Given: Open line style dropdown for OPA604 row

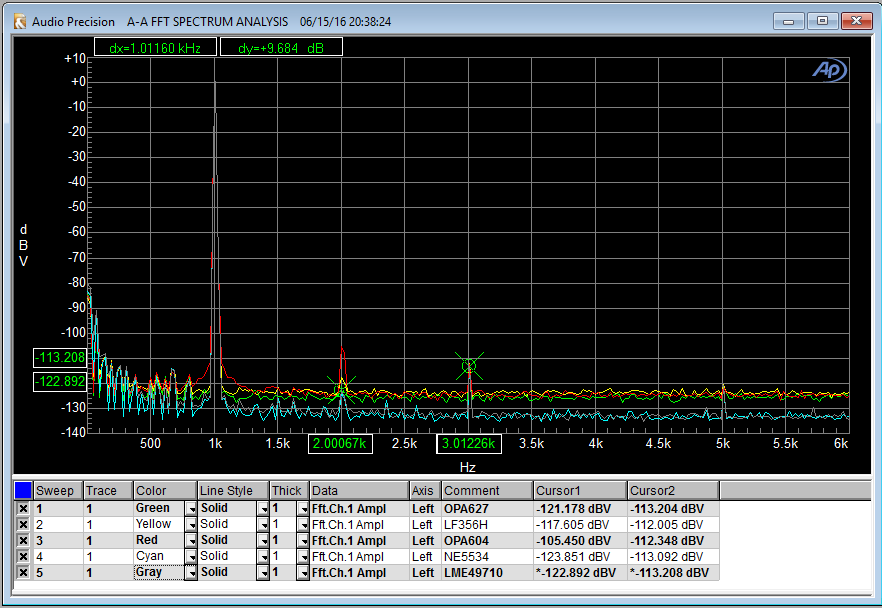Looking at the screenshot, I should 263,541.
